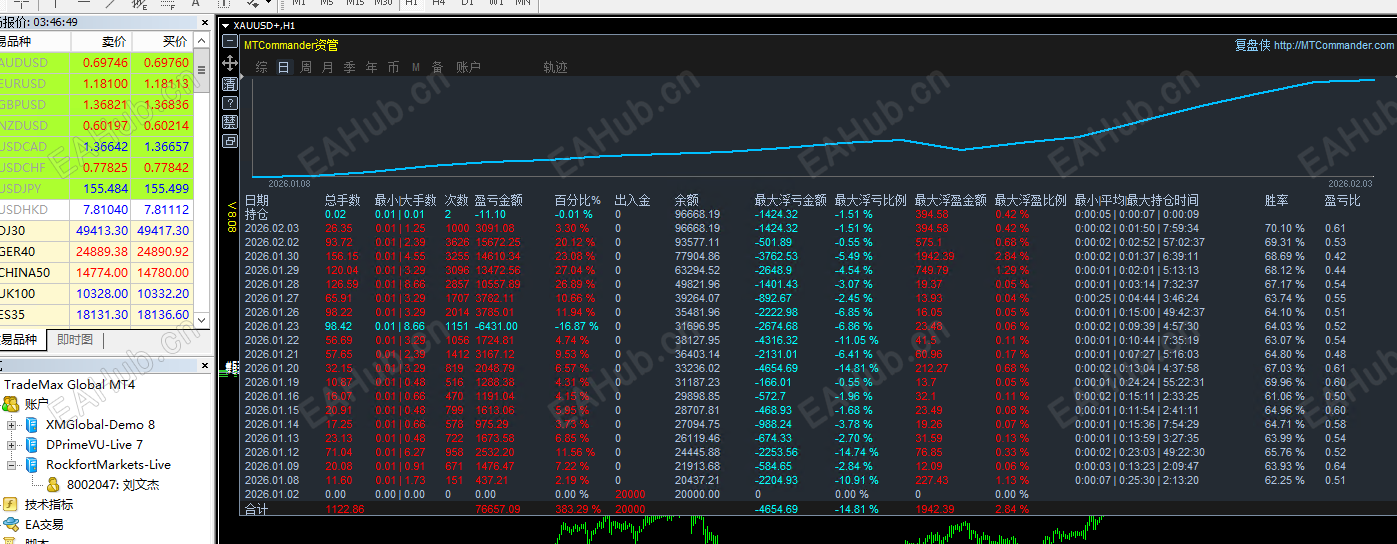Image resolution: width=1397 pixels, height=544 pixels.
Task: Click the 禁 disable icon in MTCommander sidebar
Action: tap(230, 122)
